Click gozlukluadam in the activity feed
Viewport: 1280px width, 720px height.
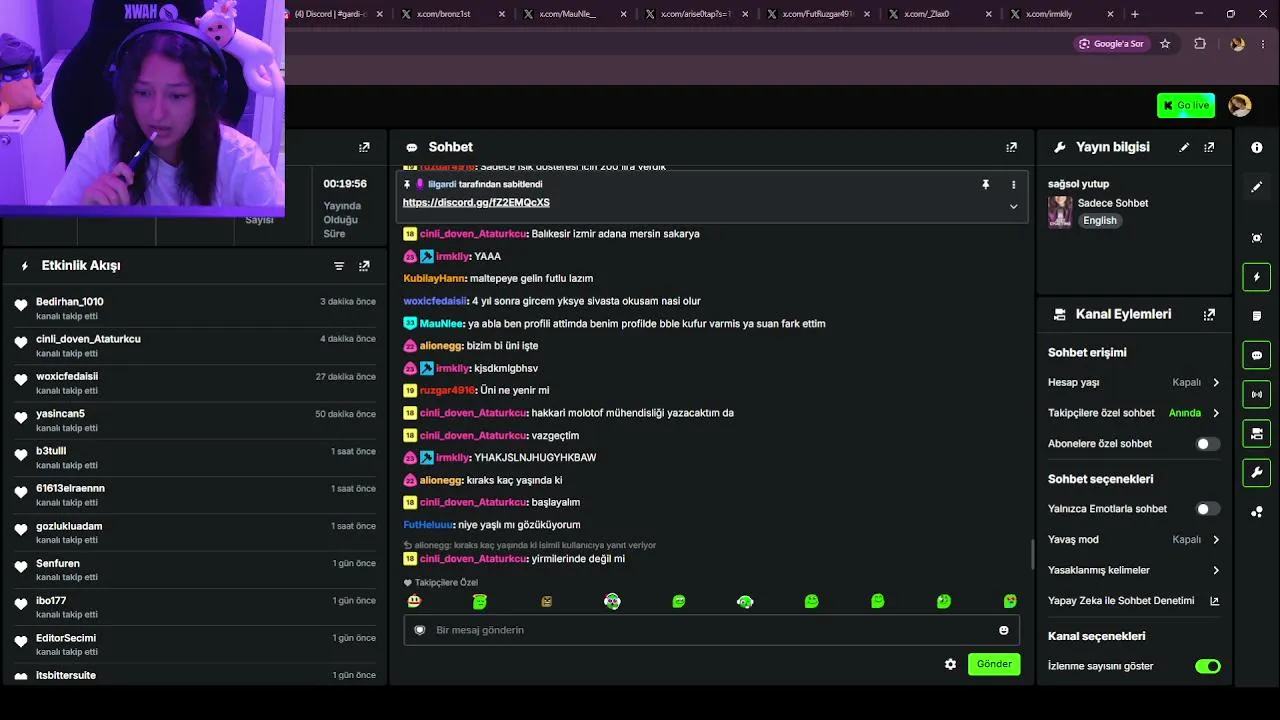(x=69, y=526)
